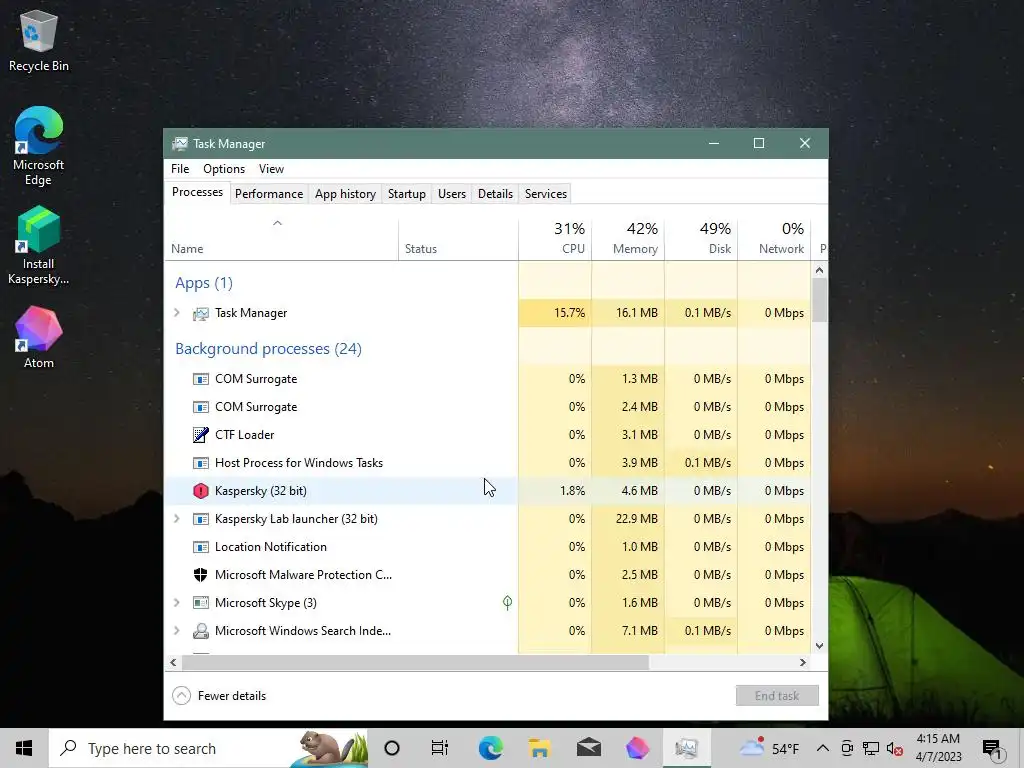Click the End task button
The width and height of the screenshot is (1024, 768).
pyautogui.click(x=777, y=696)
